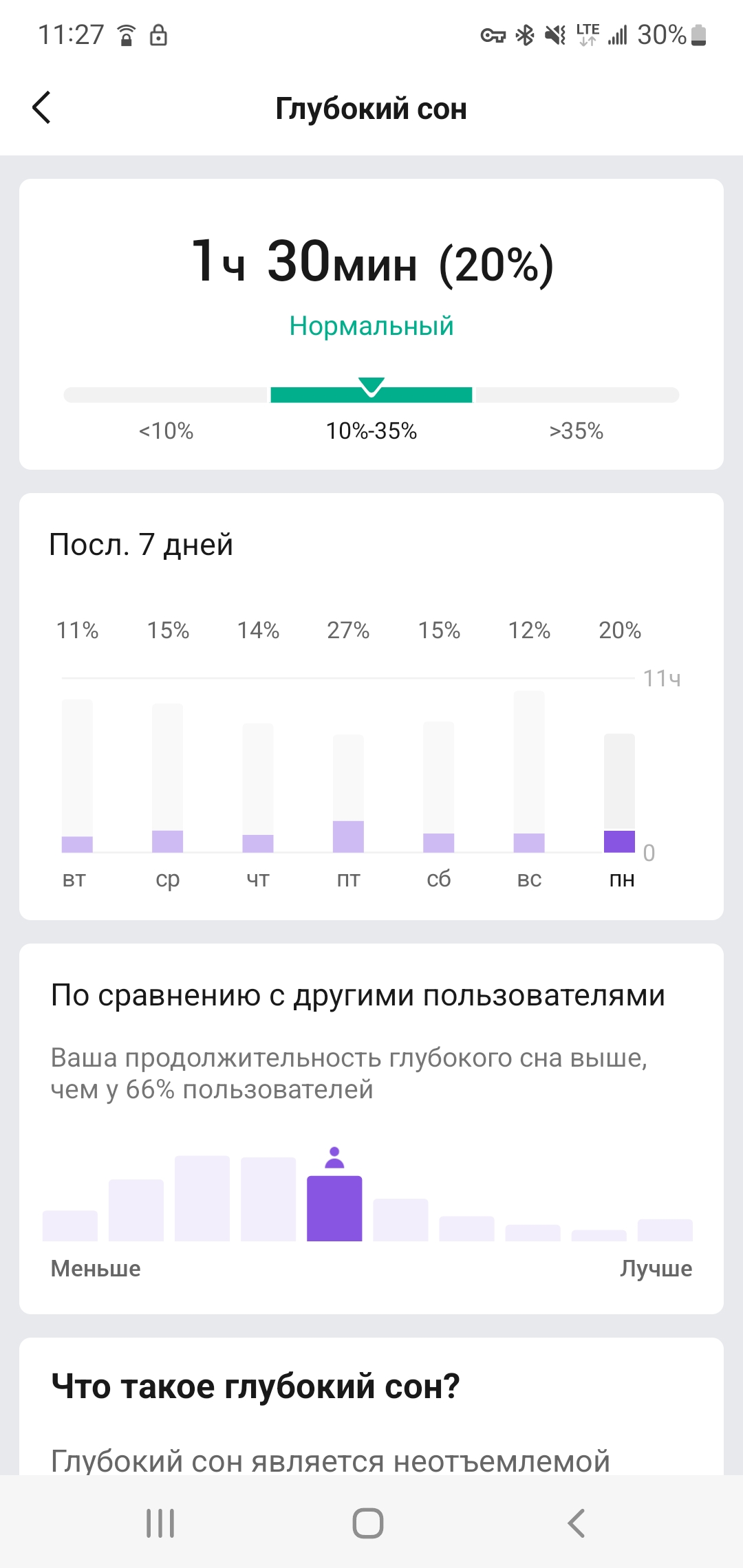Select Saturday (сб) bar in chart
The height and width of the screenshot is (1568, 743).
[438, 787]
